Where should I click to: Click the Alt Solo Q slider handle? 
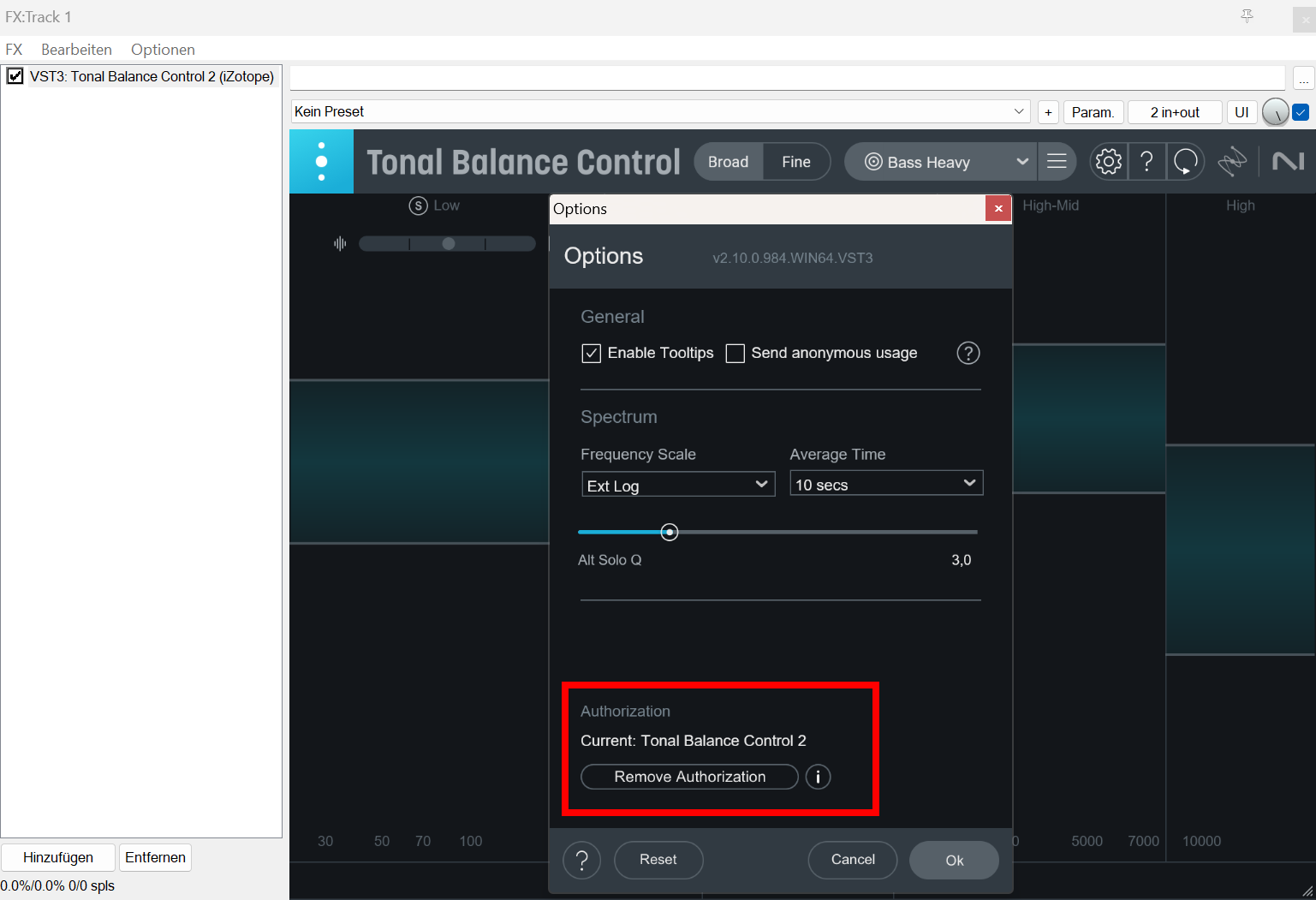tap(670, 533)
